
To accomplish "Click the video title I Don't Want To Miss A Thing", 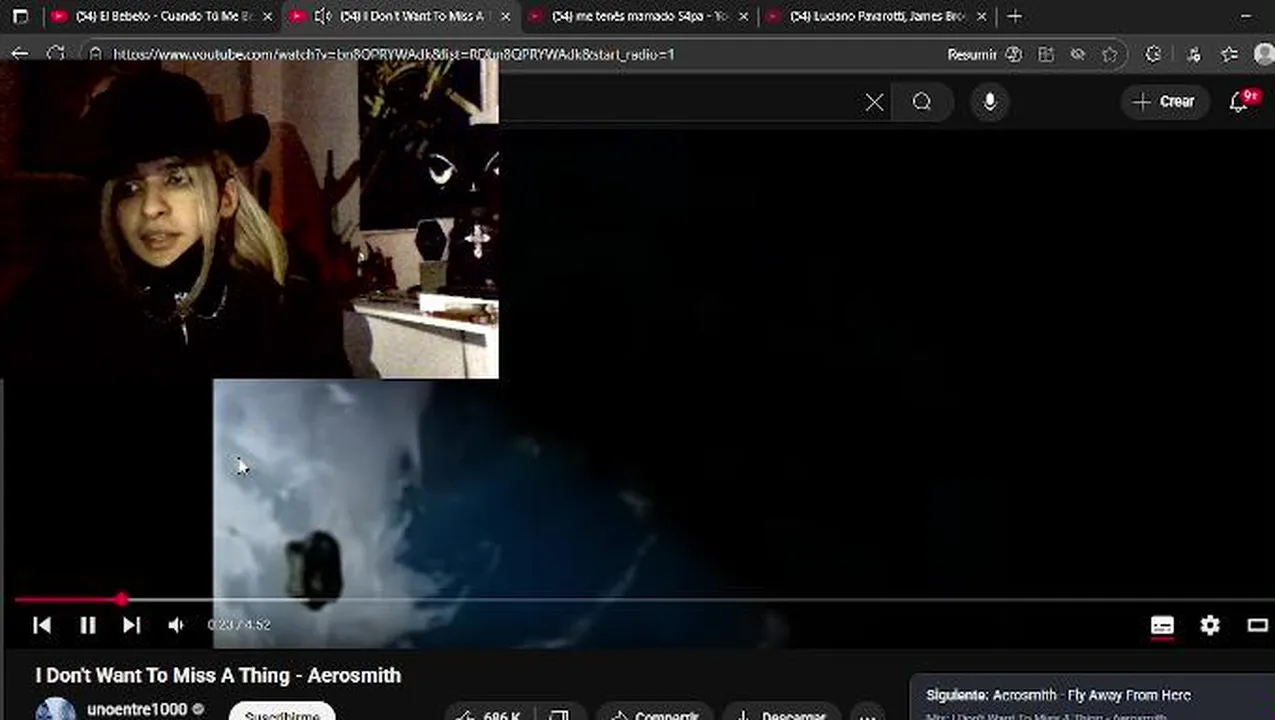I will [x=218, y=676].
